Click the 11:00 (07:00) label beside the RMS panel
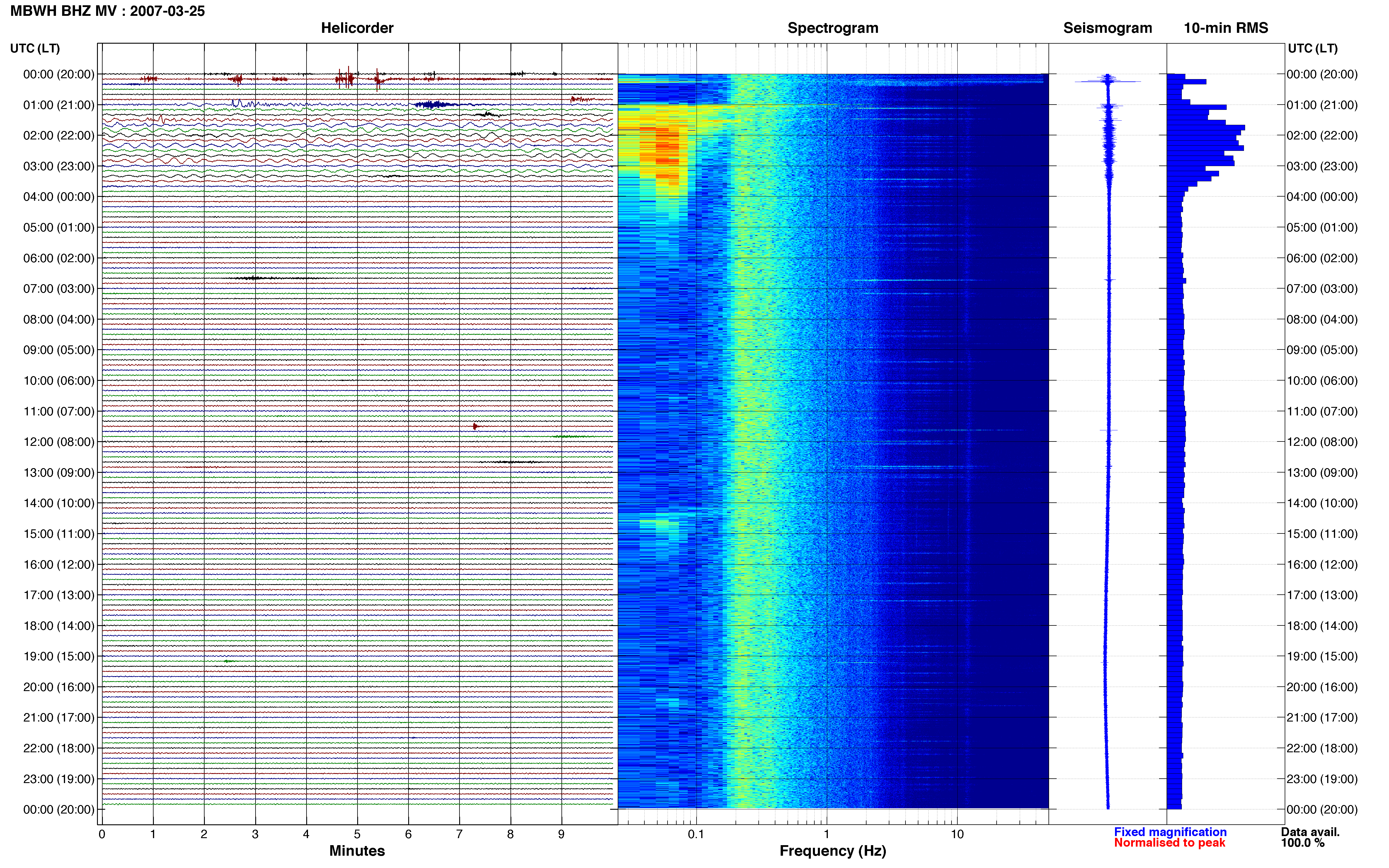This screenshot has height=868, width=1389. (x=1322, y=411)
